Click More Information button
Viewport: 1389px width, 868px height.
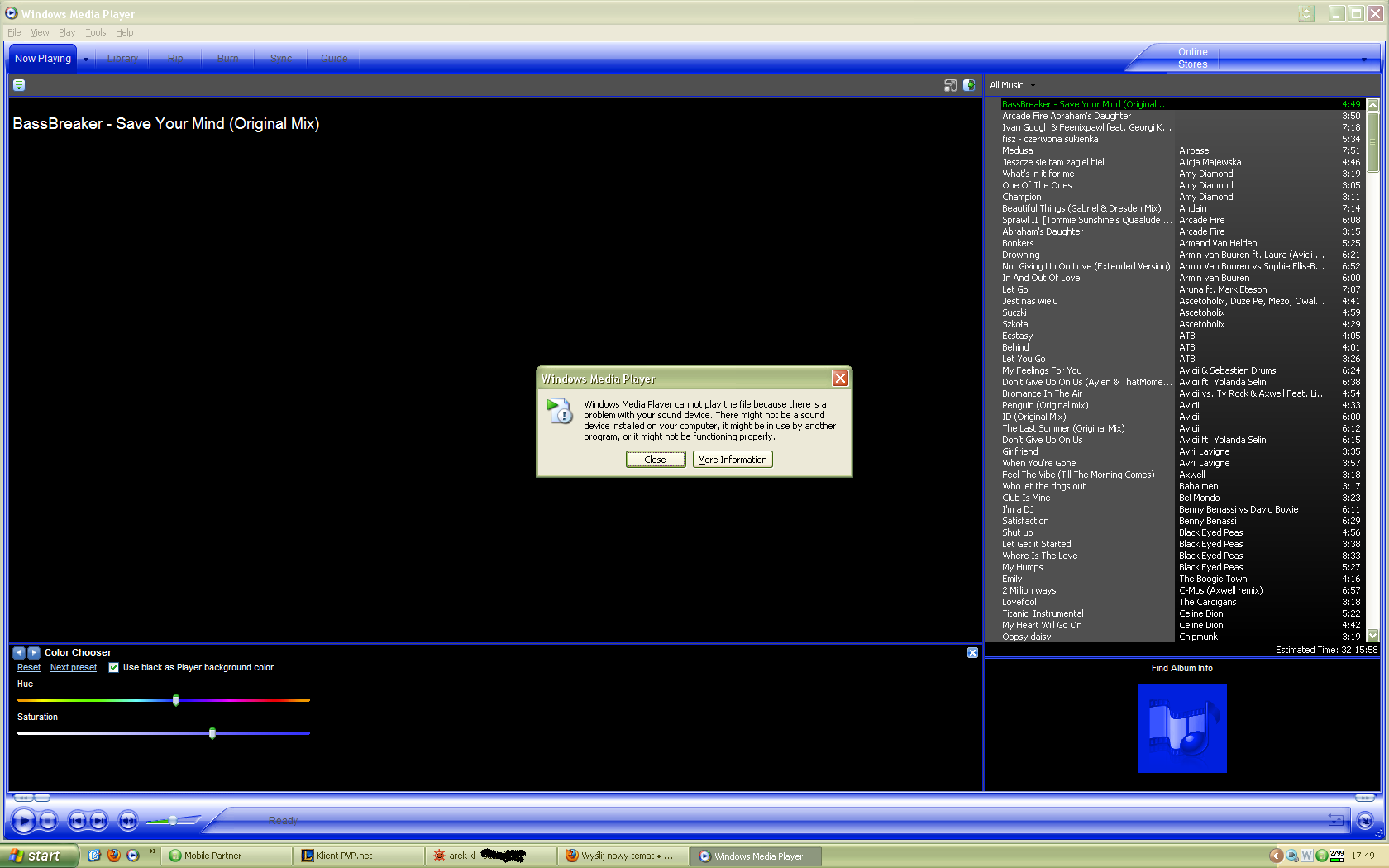[x=733, y=460]
